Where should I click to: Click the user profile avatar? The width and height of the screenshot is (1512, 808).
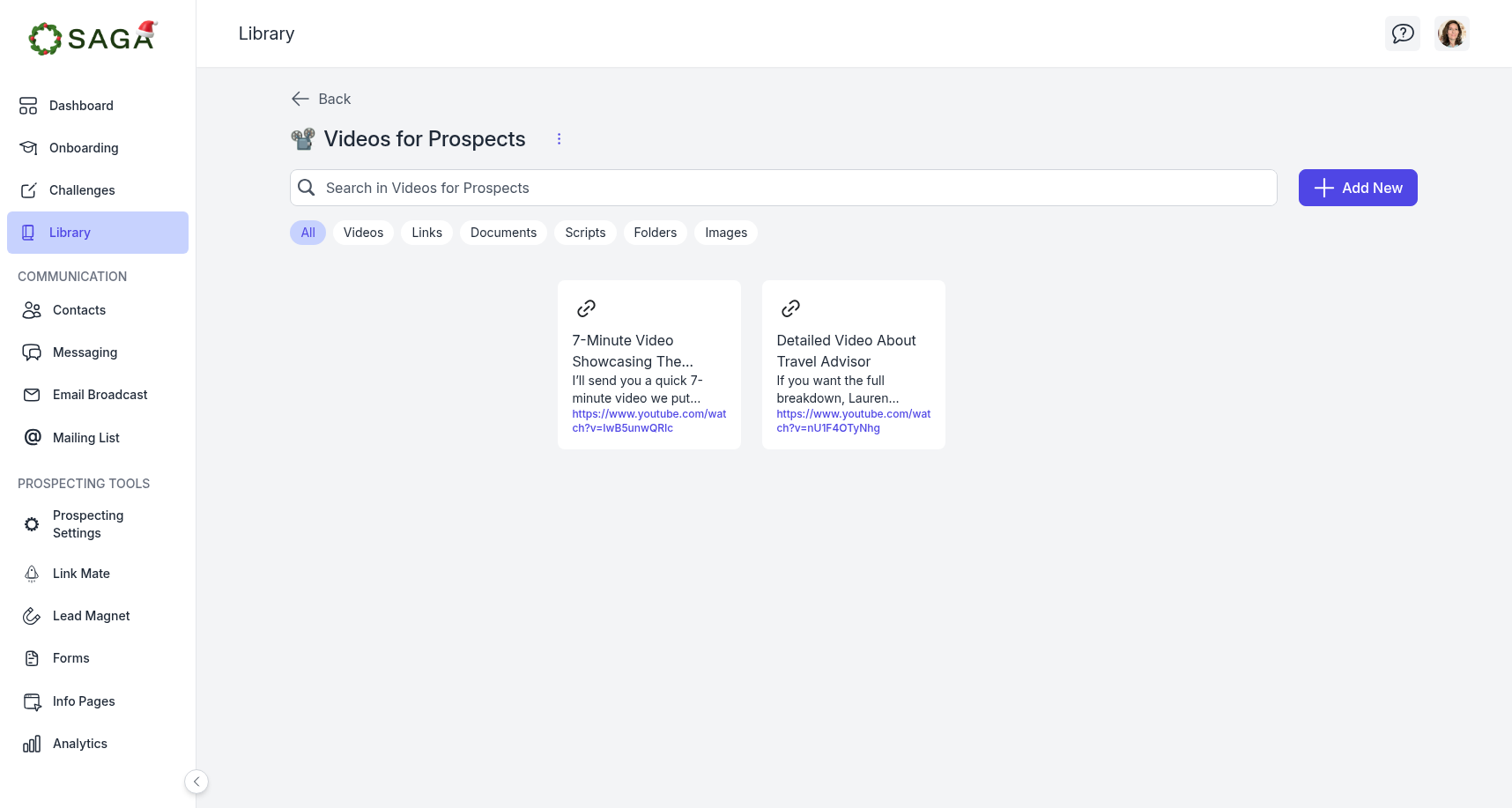[x=1451, y=33]
